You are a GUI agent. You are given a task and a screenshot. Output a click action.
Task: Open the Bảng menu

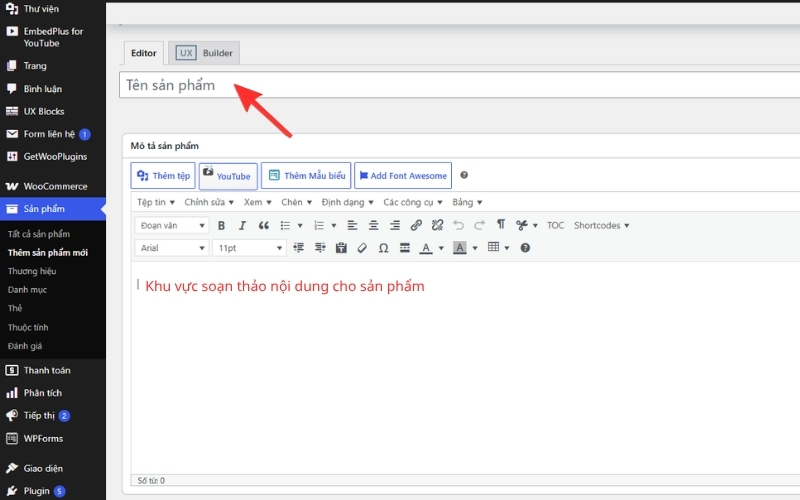(x=467, y=203)
